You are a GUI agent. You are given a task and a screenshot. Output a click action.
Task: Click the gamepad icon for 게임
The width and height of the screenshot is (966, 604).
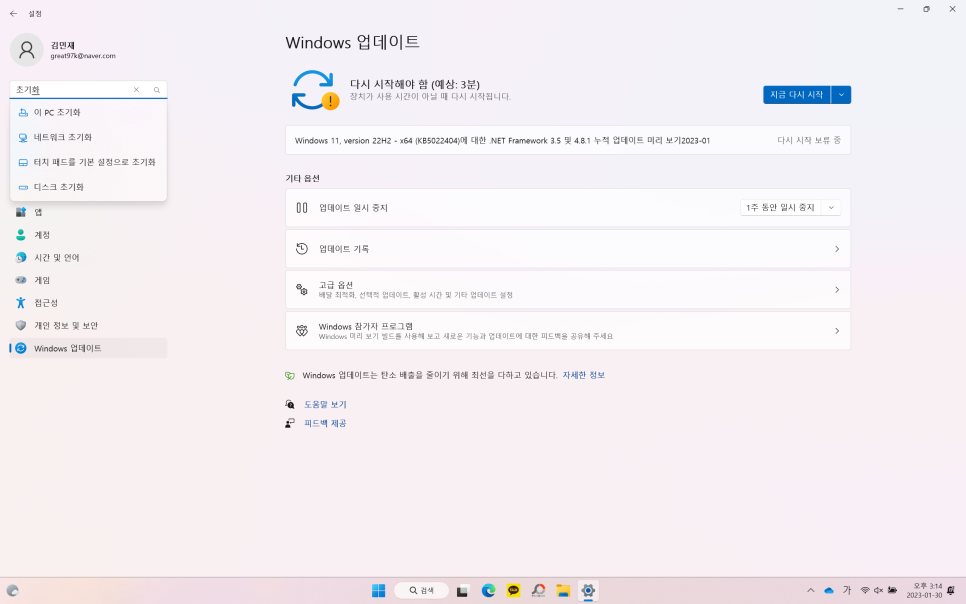pos(21,280)
